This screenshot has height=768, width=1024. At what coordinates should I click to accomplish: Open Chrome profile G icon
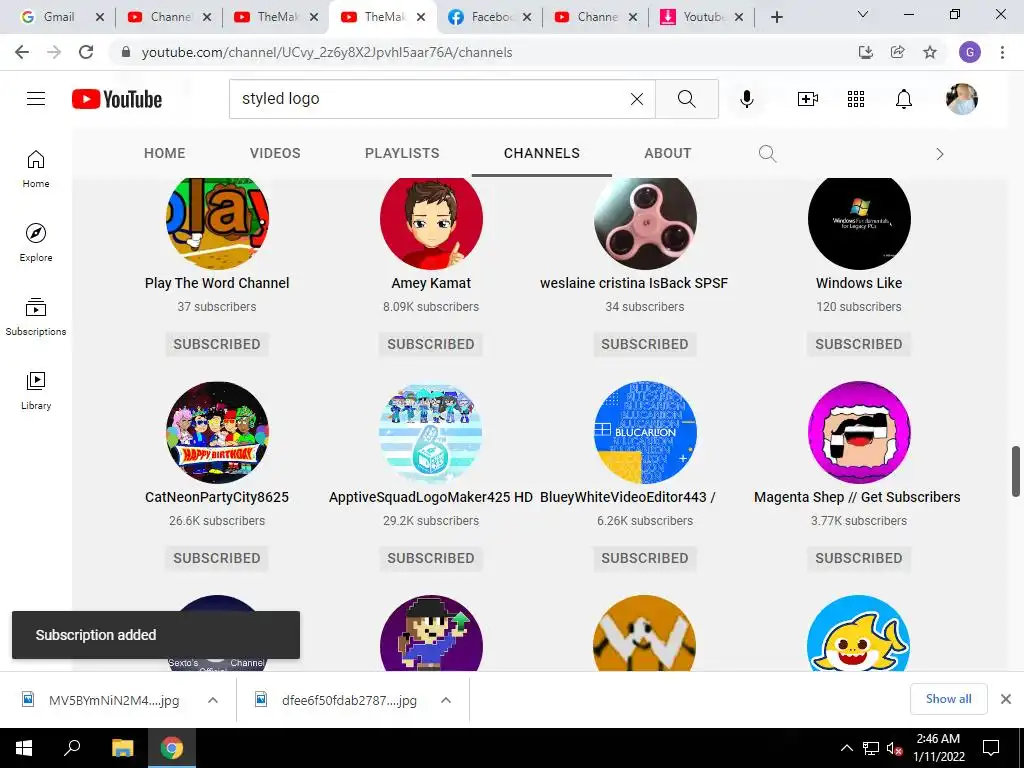[x=970, y=52]
